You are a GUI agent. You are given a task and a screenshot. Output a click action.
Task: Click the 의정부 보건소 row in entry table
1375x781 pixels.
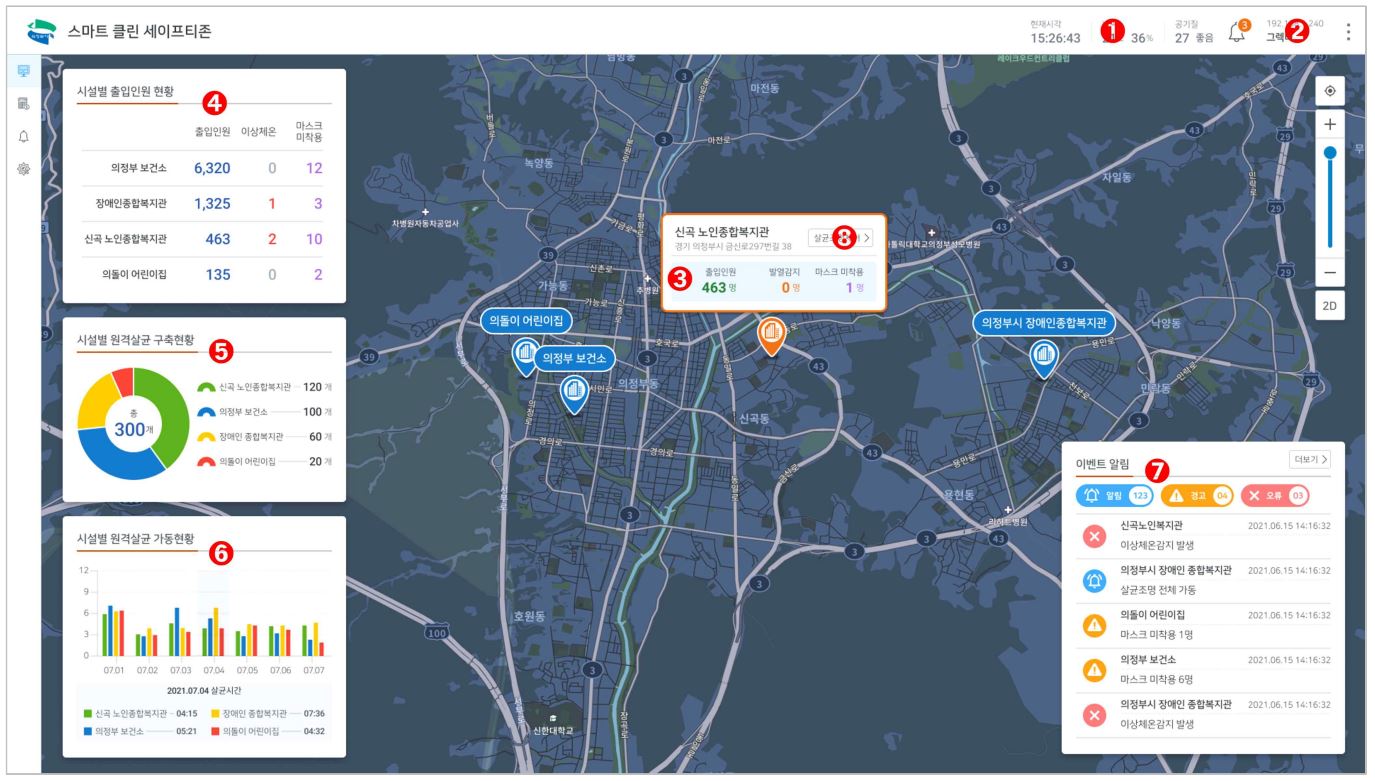(204, 168)
